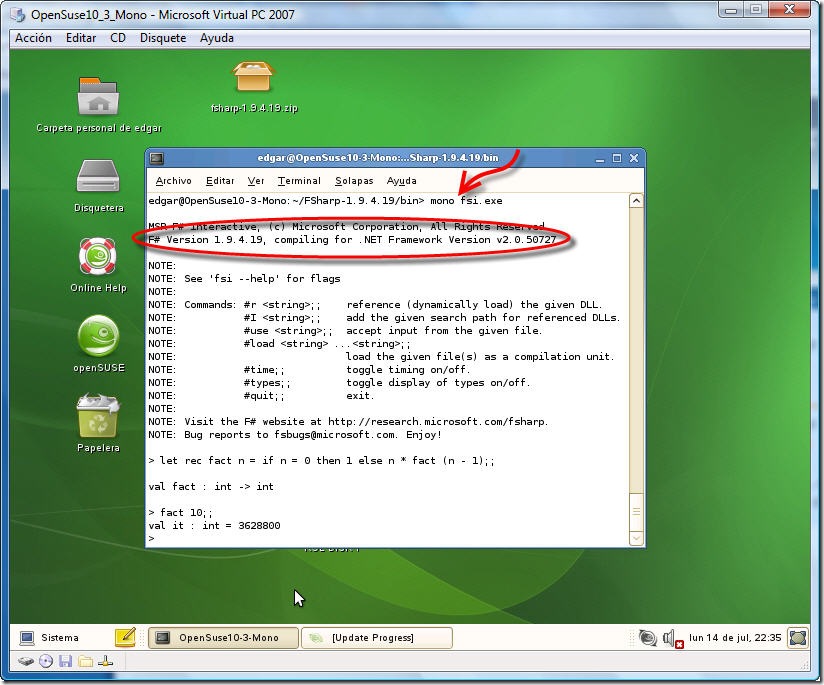824x685 pixels.
Task: Switch to the OpenSuse10-3-Mono taskbar window
Action: 223,638
